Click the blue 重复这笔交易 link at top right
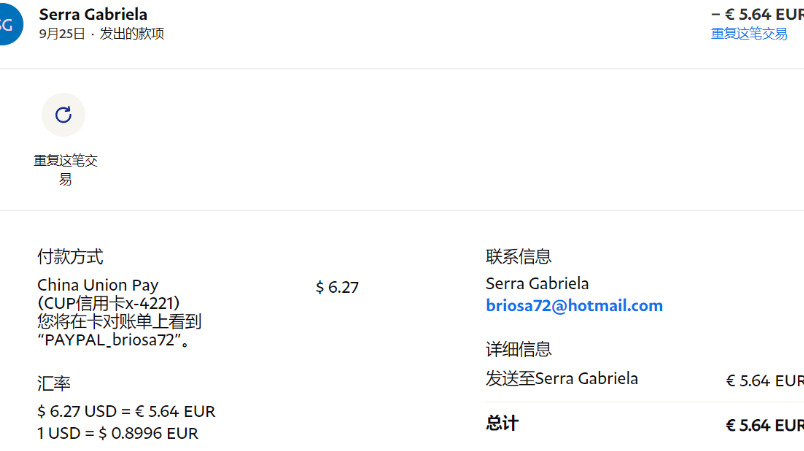Screen dimensions: 804x451 [x=749, y=33]
